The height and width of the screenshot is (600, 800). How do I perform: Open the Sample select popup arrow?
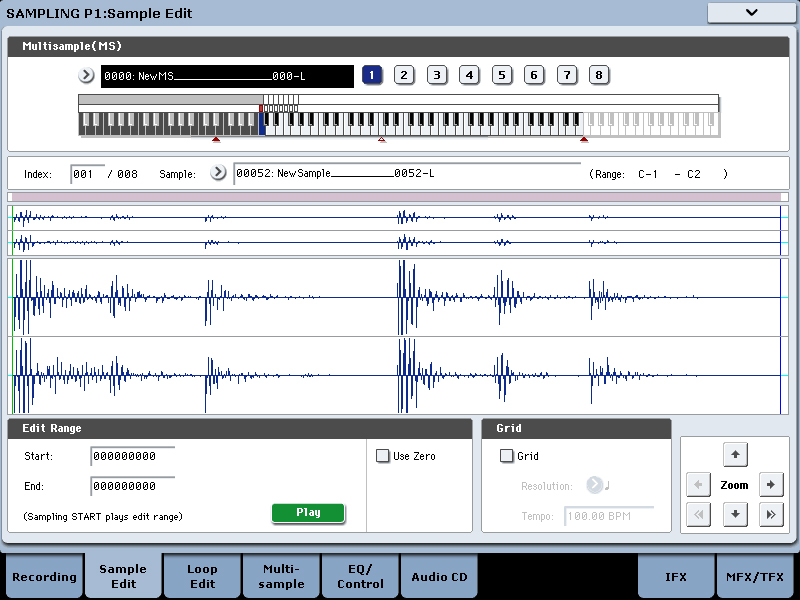tap(218, 172)
